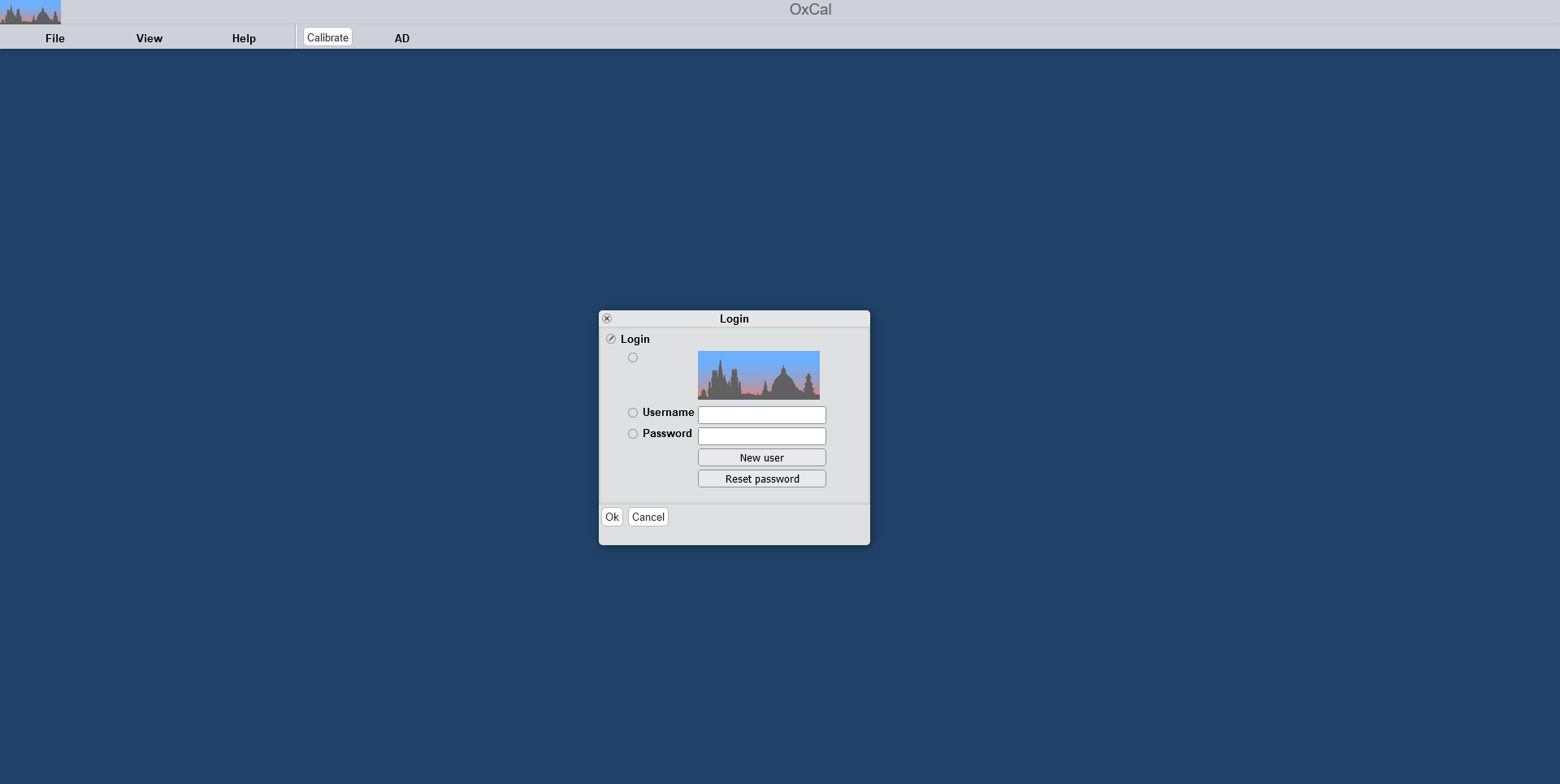Confirm login with the Ok button
Screen dimensions: 1560x784
(x=612, y=517)
